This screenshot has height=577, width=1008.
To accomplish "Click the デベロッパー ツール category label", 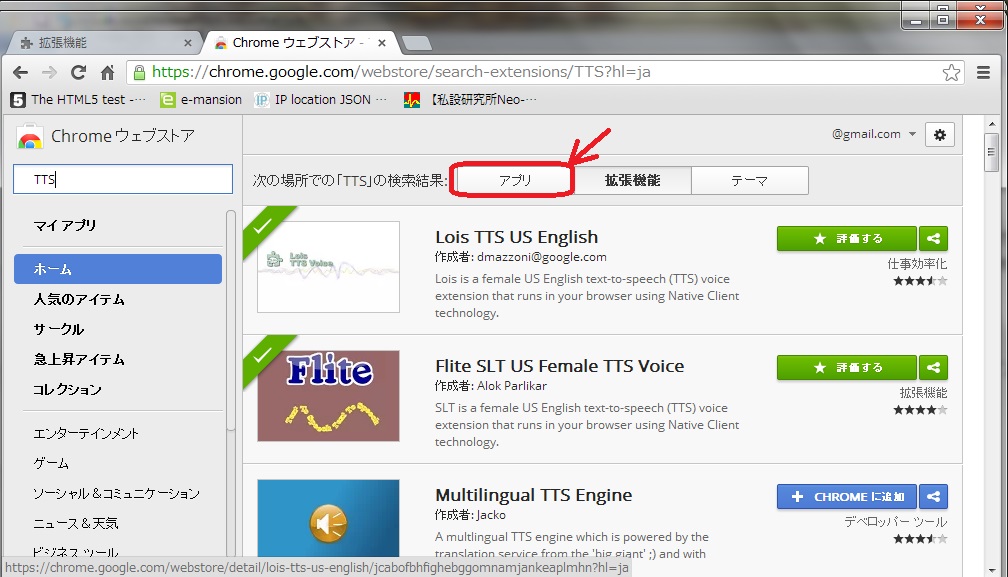I will pyautogui.click(x=896, y=522).
